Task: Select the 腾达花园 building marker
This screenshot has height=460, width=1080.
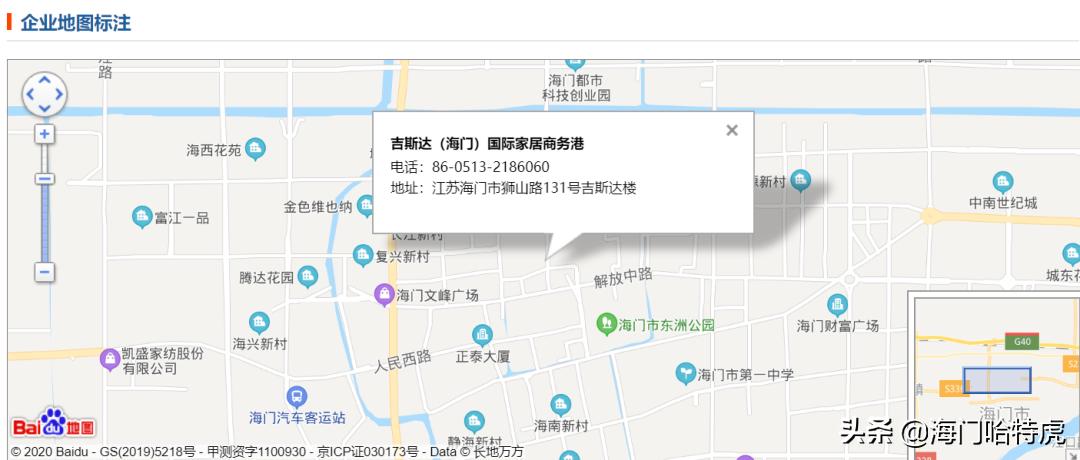Action: (308, 277)
